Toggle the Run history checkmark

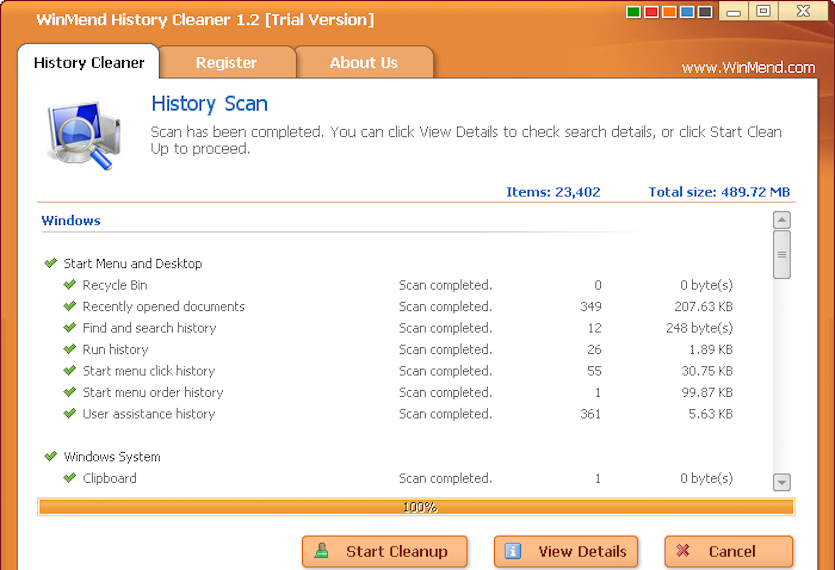70,349
